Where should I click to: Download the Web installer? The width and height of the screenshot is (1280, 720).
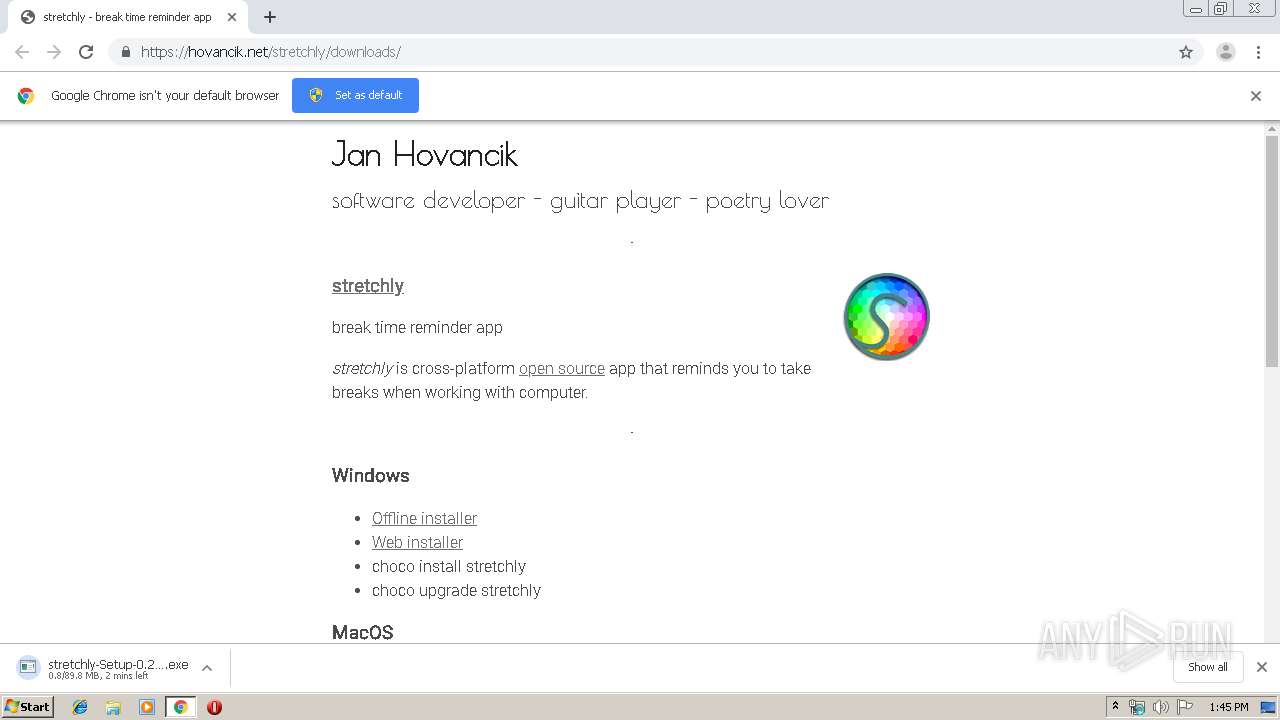[x=417, y=542]
